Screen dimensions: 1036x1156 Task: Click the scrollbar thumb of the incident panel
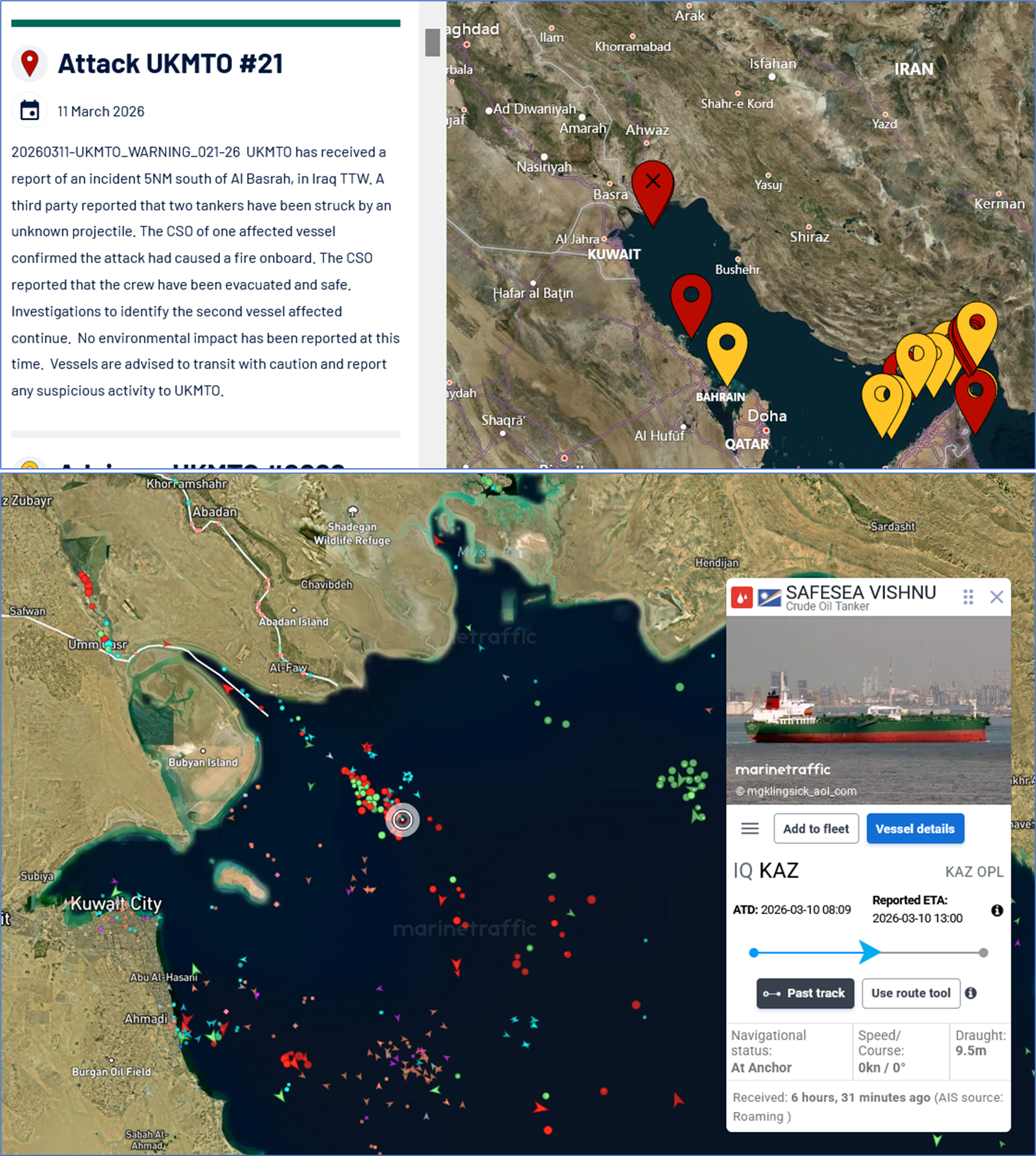point(432,42)
